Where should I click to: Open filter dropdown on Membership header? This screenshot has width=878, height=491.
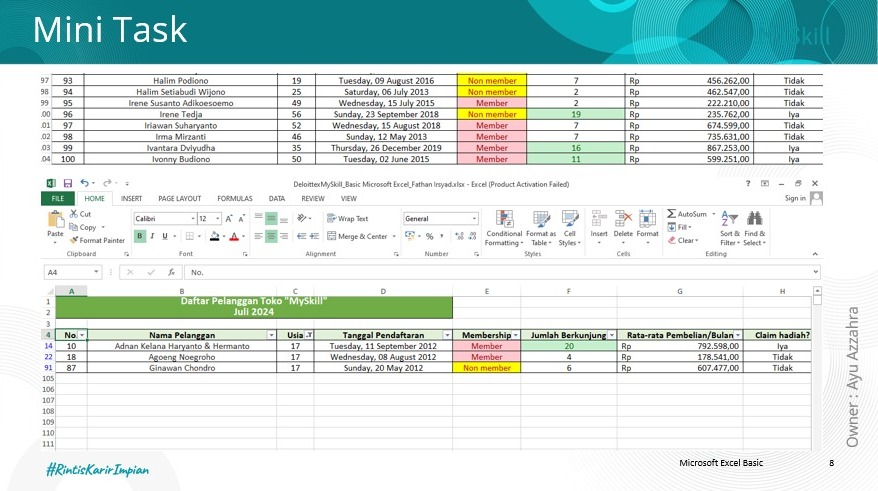[515, 335]
